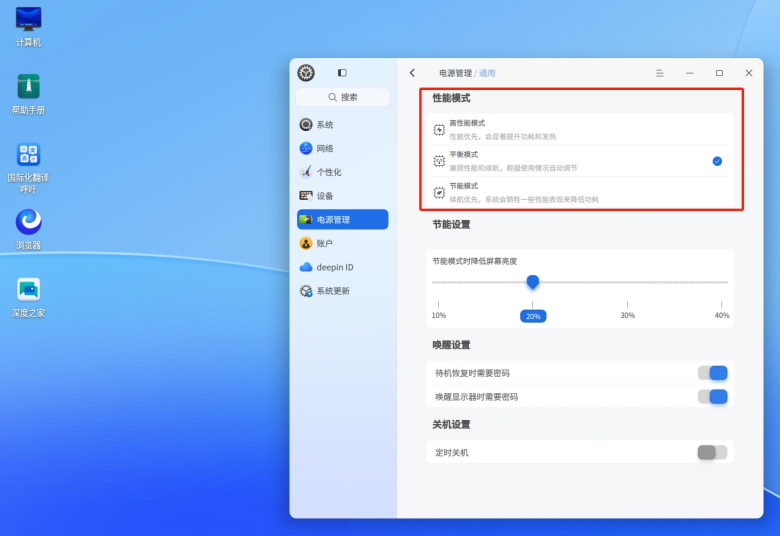Maximize the control center window
Screen dimensions: 780x536
[x=719, y=73]
